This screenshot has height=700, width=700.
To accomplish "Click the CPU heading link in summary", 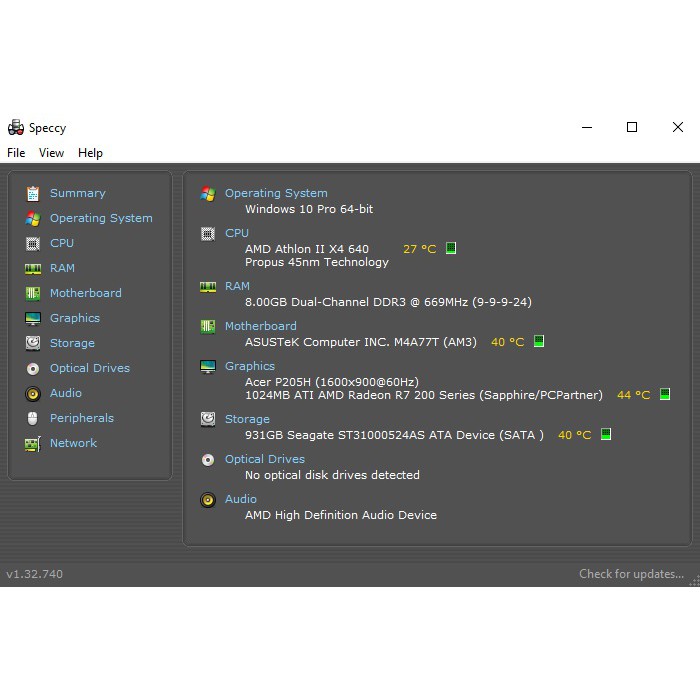I will (x=237, y=233).
